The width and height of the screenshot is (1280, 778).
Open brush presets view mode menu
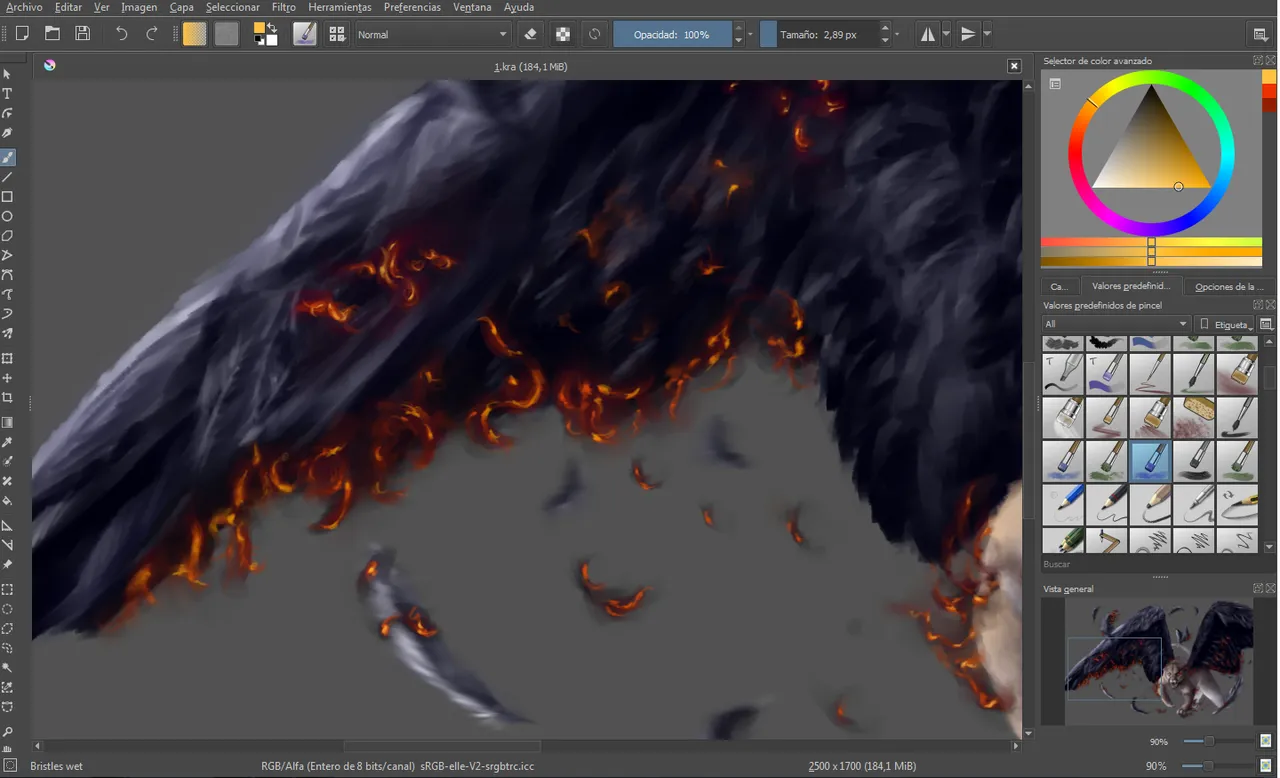click(1266, 324)
